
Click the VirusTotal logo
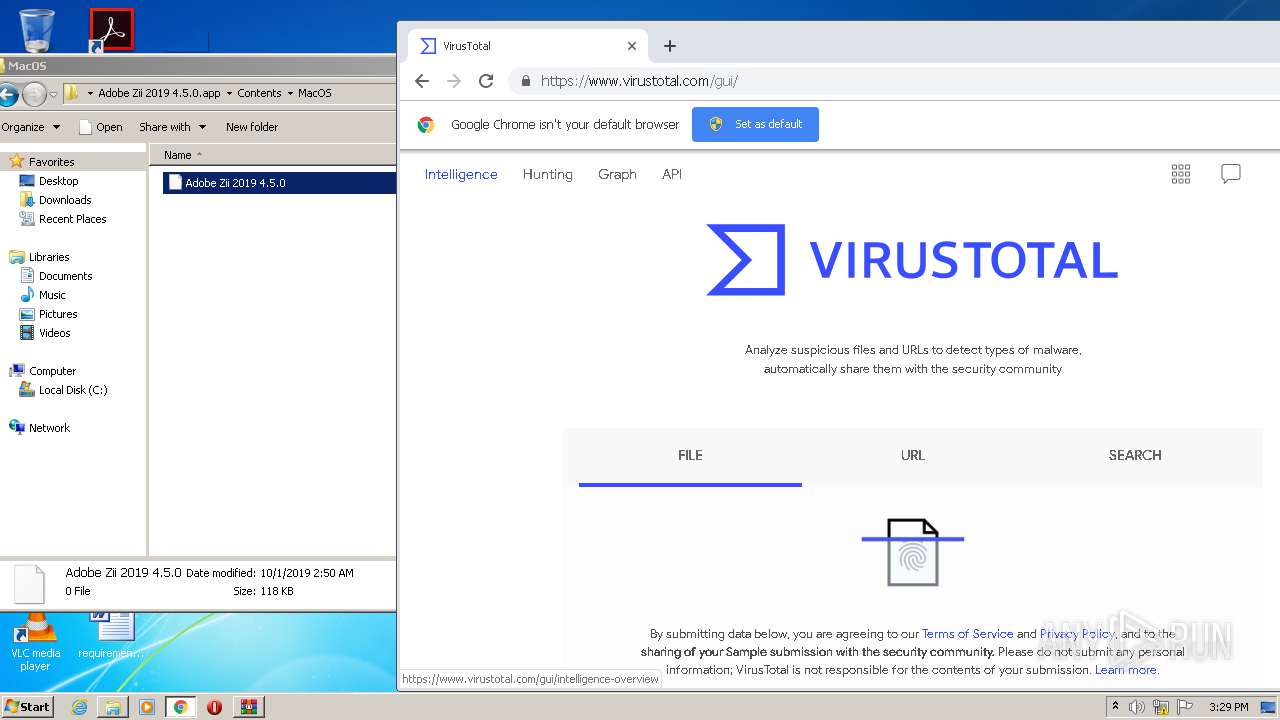click(912, 260)
